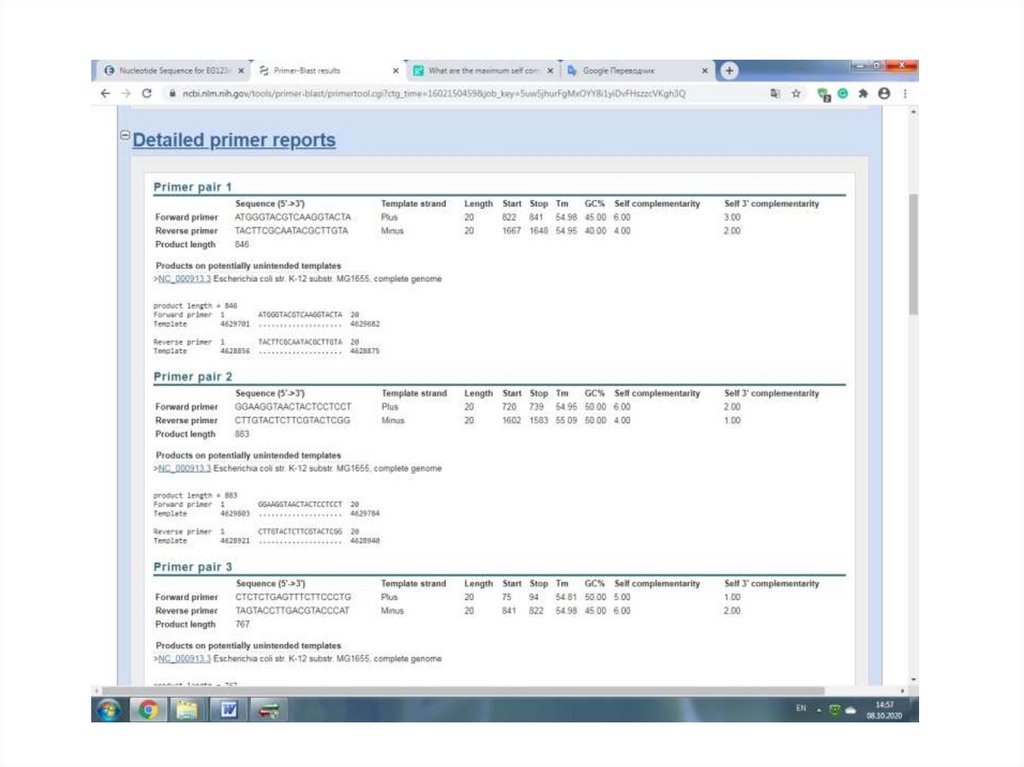Switch to 'What are the maximum self' tab
The image size is (1024, 767).
[x=482, y=71]
